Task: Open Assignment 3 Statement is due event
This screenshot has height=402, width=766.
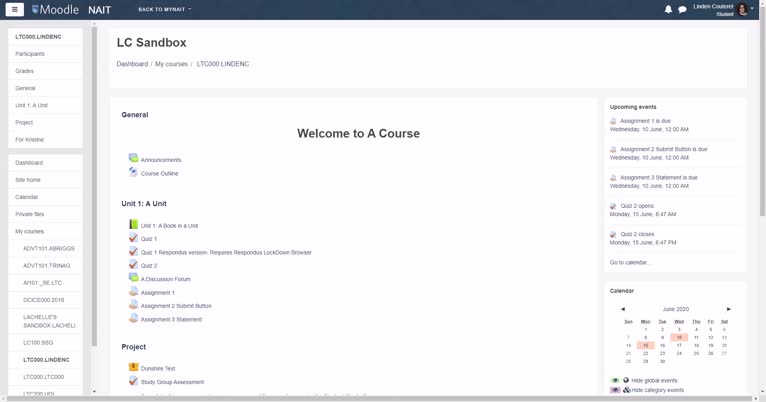Action: tap(659, 177)
